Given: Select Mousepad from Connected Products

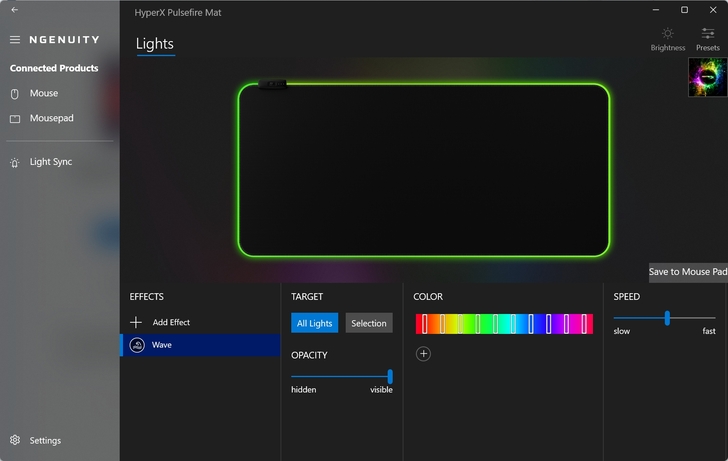Looking at the screenshot, I should tap(51, 118).
